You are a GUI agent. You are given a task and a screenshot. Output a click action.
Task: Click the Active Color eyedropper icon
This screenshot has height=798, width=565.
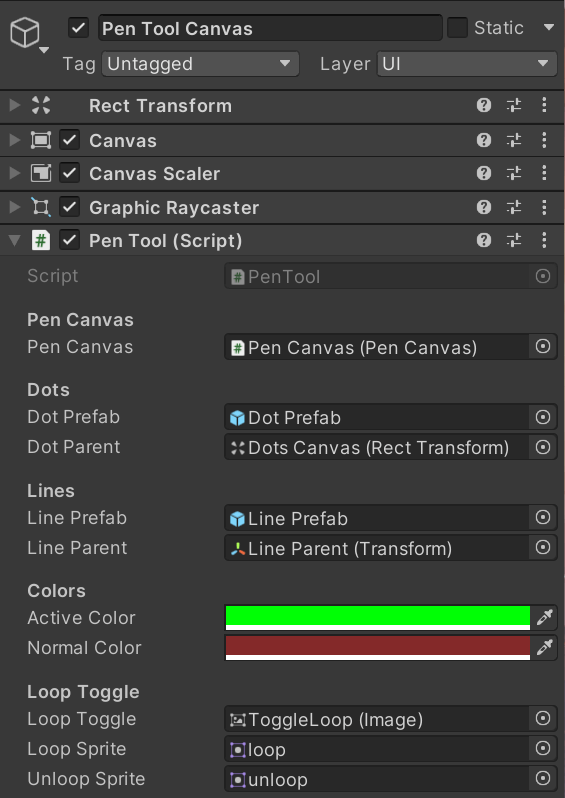click(x=544, y=617)
